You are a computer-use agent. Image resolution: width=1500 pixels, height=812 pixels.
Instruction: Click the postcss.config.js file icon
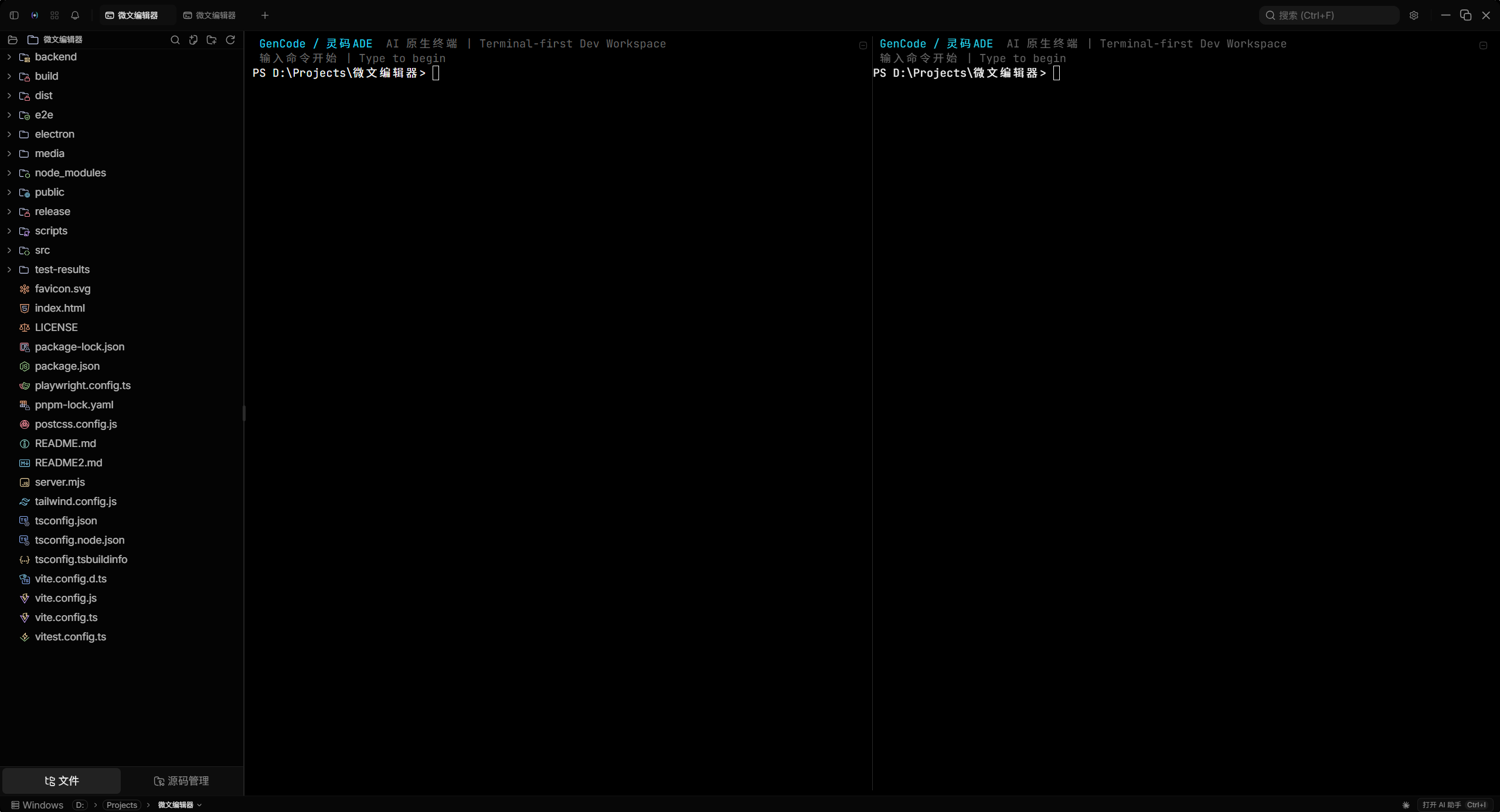[25, 424]
